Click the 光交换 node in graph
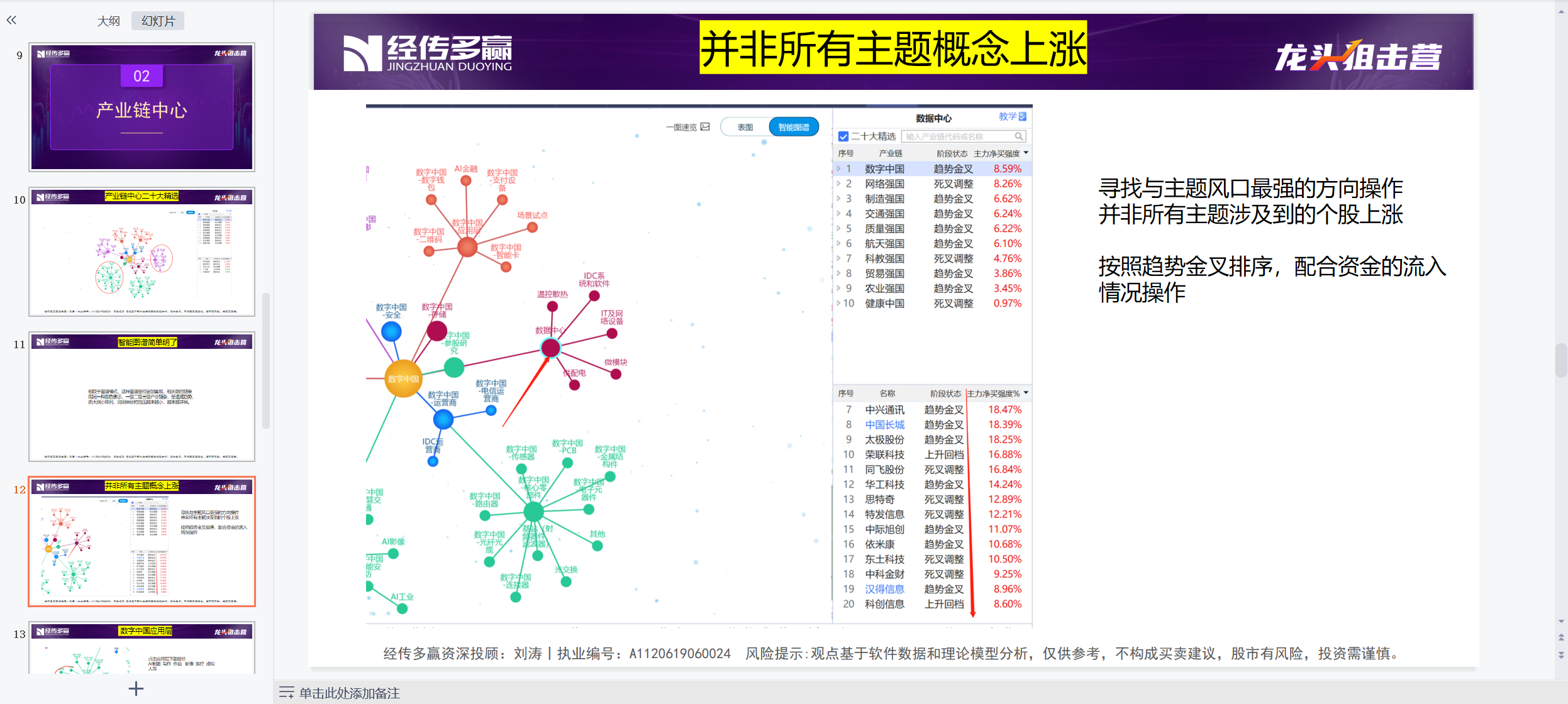Screen dimensions: 1568x704 (566, 581)
